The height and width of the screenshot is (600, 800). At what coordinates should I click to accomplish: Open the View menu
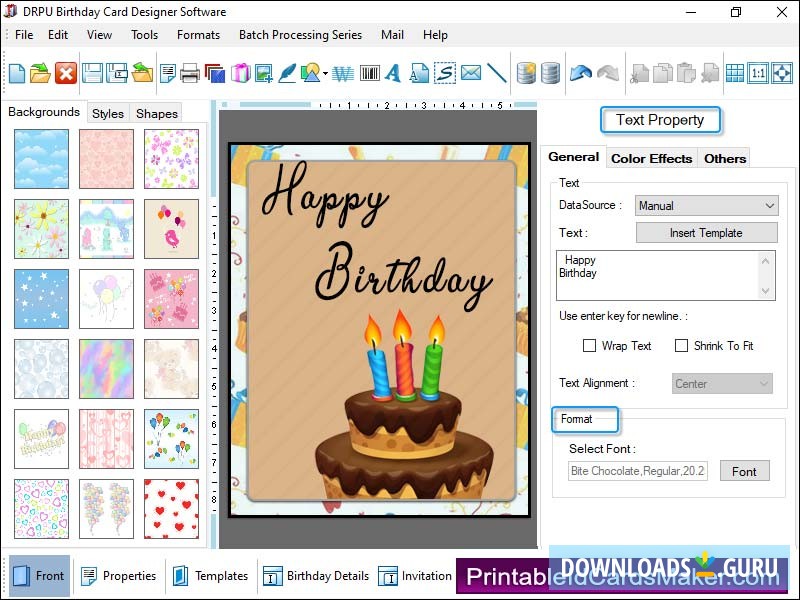(99, 35)
